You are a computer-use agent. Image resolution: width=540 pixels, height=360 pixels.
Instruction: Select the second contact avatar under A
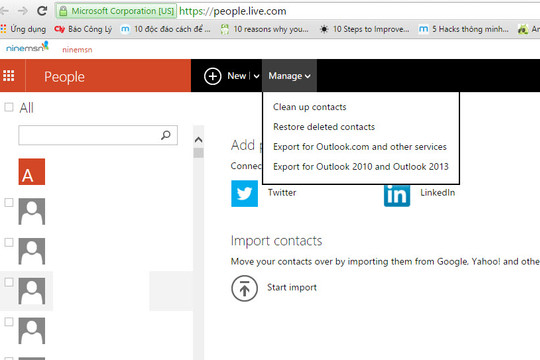point(32,251)
